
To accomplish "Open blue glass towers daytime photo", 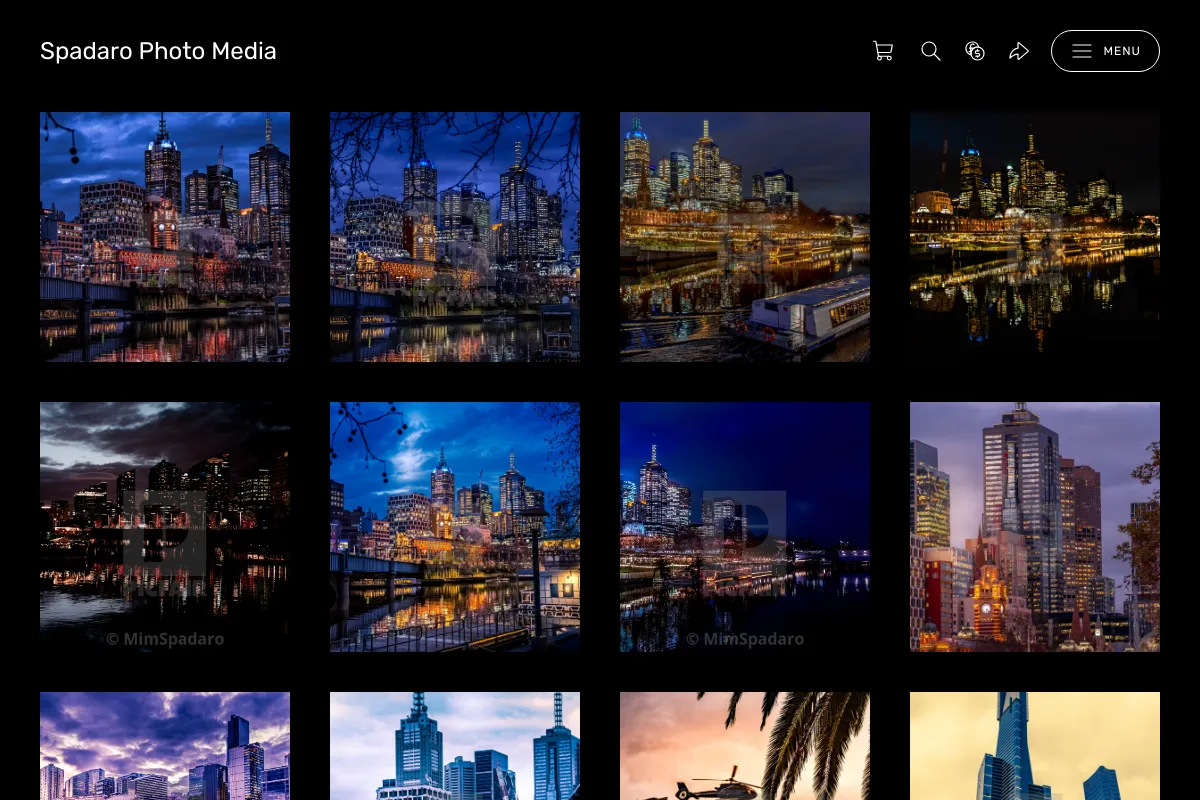I will tap(455, 746).
